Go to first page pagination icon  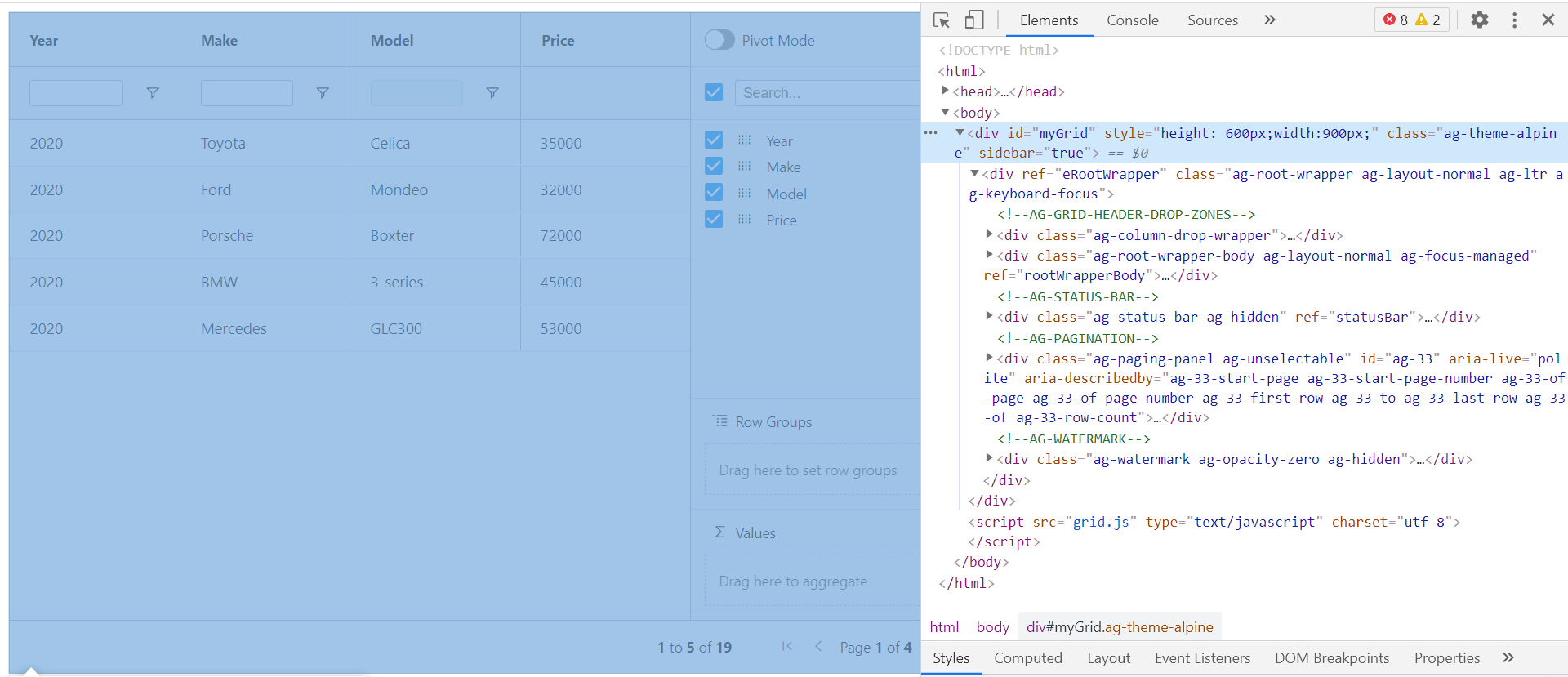tap(786, 646)
